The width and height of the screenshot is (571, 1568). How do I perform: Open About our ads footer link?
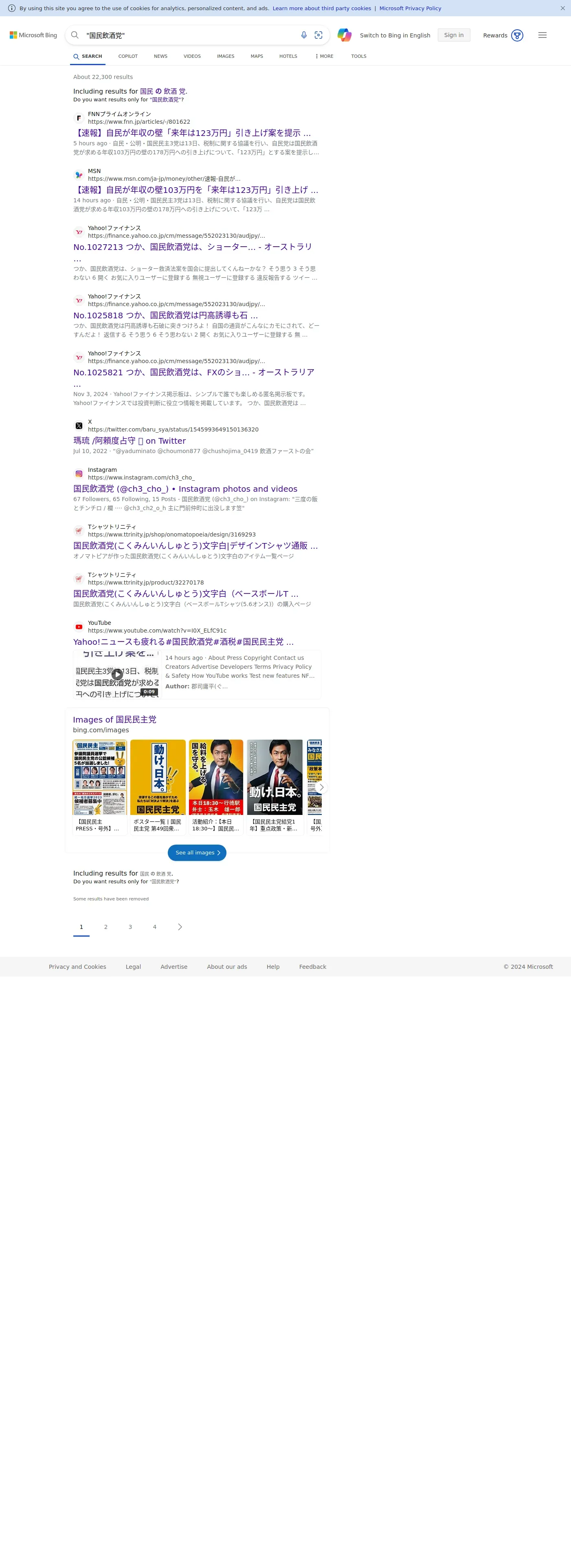(227, 967)
